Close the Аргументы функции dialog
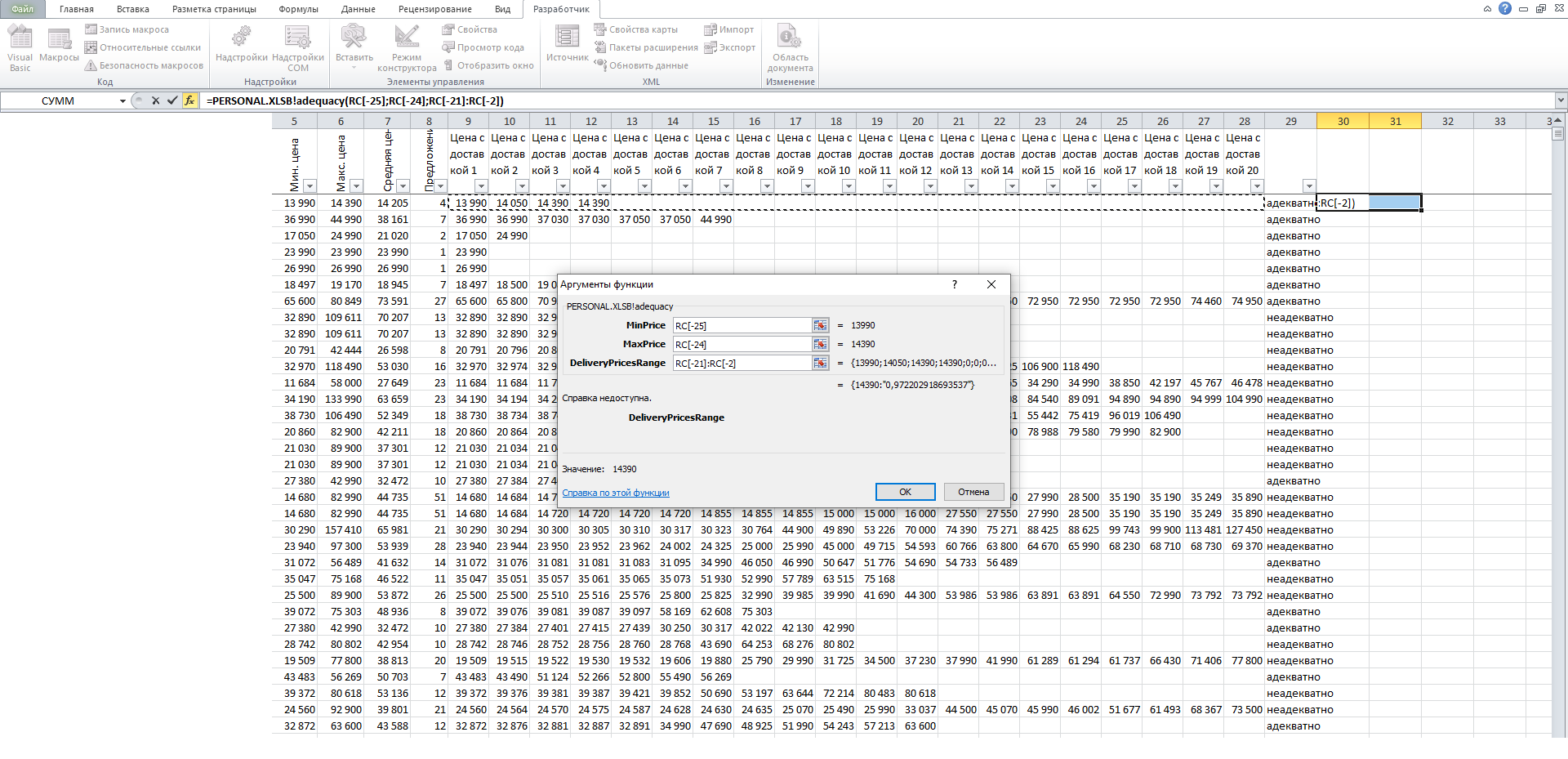 click(x=991, y=284)
